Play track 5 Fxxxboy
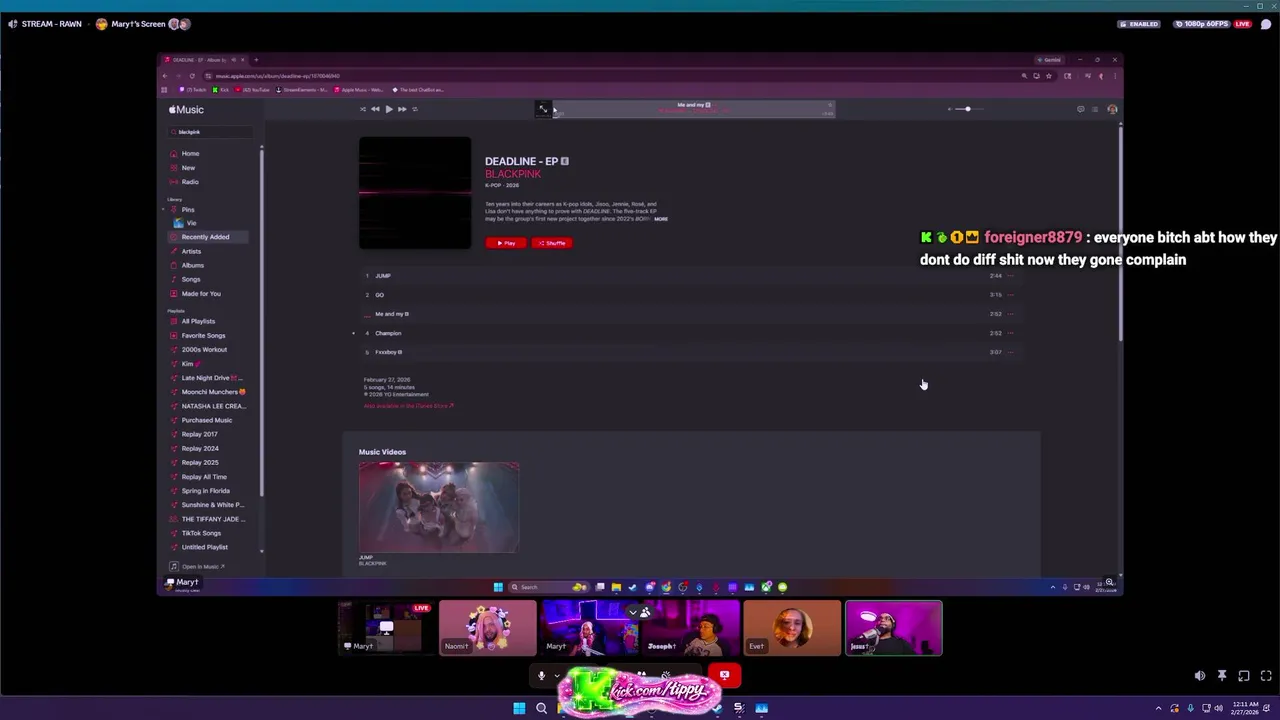The width and height of the screenshot is (1280, 720). click(x=387, y=352)
